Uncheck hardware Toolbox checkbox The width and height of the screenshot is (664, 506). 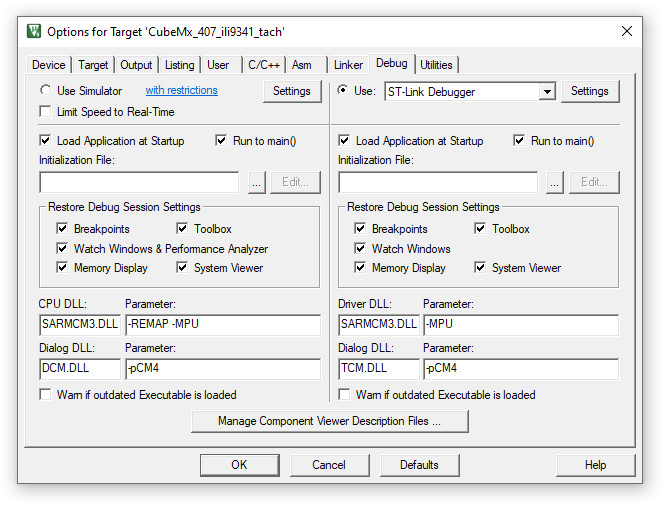480,229
